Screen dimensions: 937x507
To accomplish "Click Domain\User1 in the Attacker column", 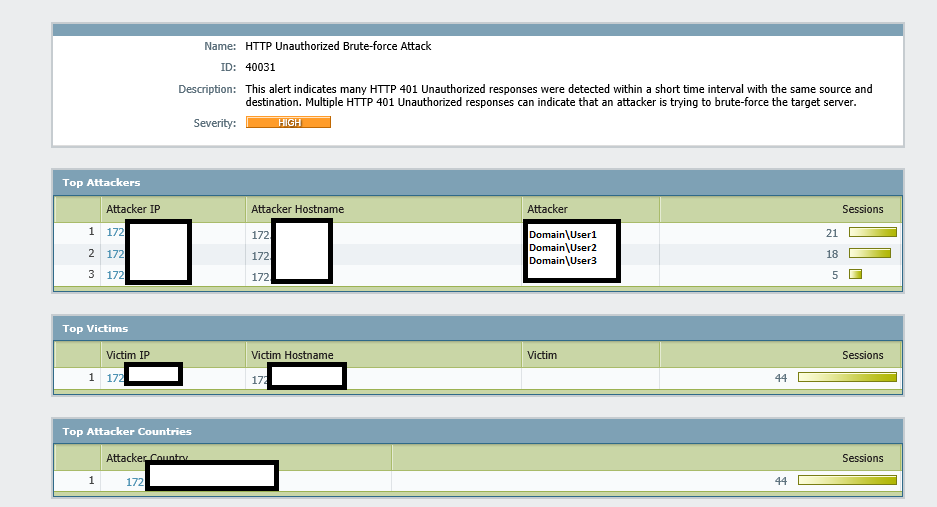I will point(563,234).
